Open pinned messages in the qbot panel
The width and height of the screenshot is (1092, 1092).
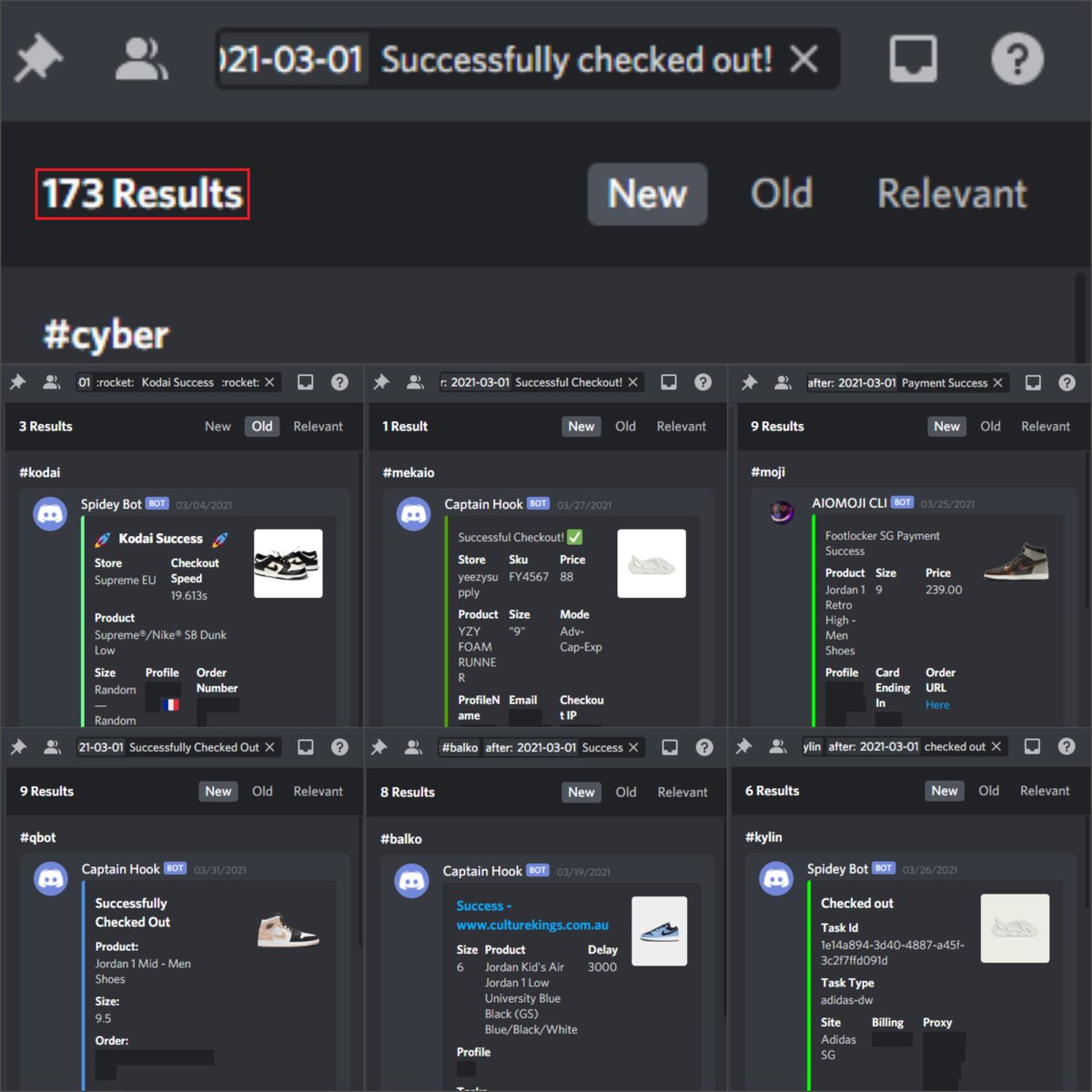coord(18,747)
